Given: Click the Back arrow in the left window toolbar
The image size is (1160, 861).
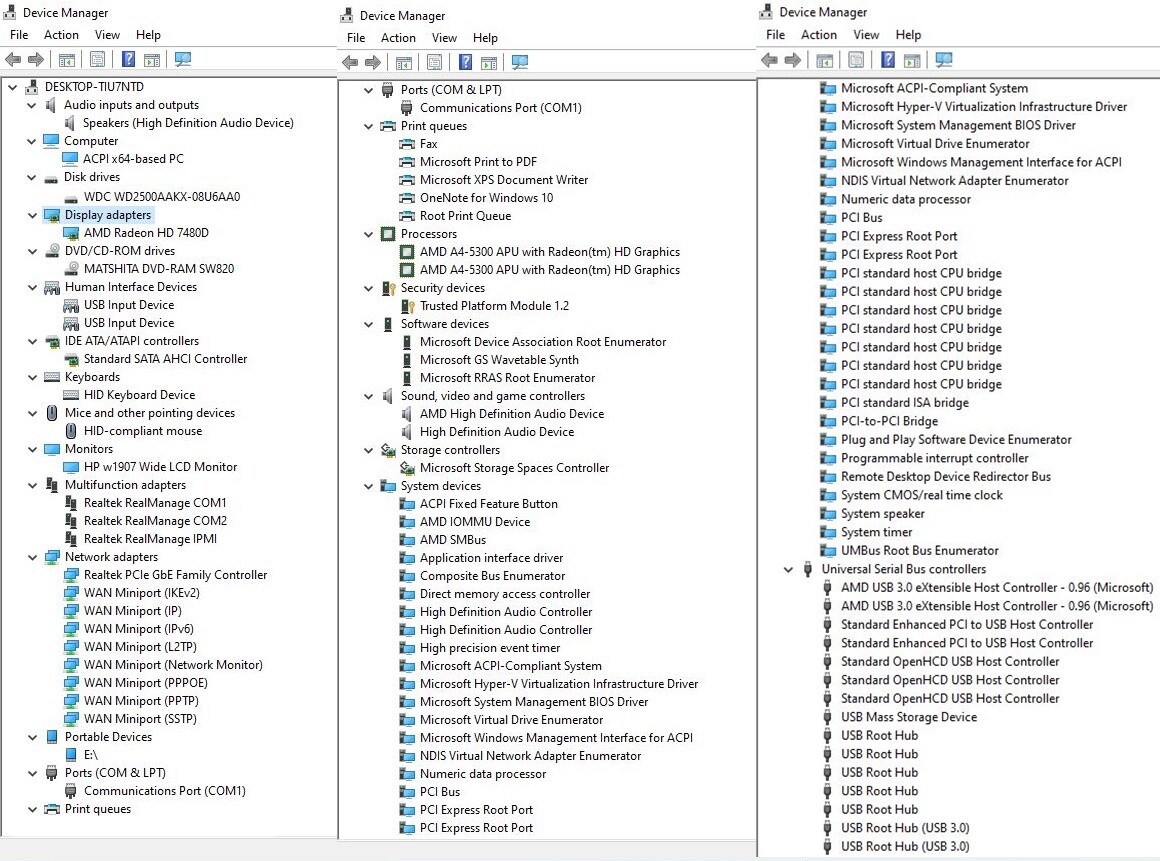Looking at the screenshot, I should coord(13,60).
